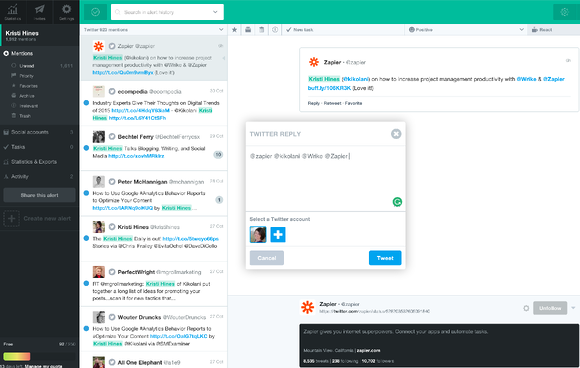Open Activity in sidebar

[20, 176]
